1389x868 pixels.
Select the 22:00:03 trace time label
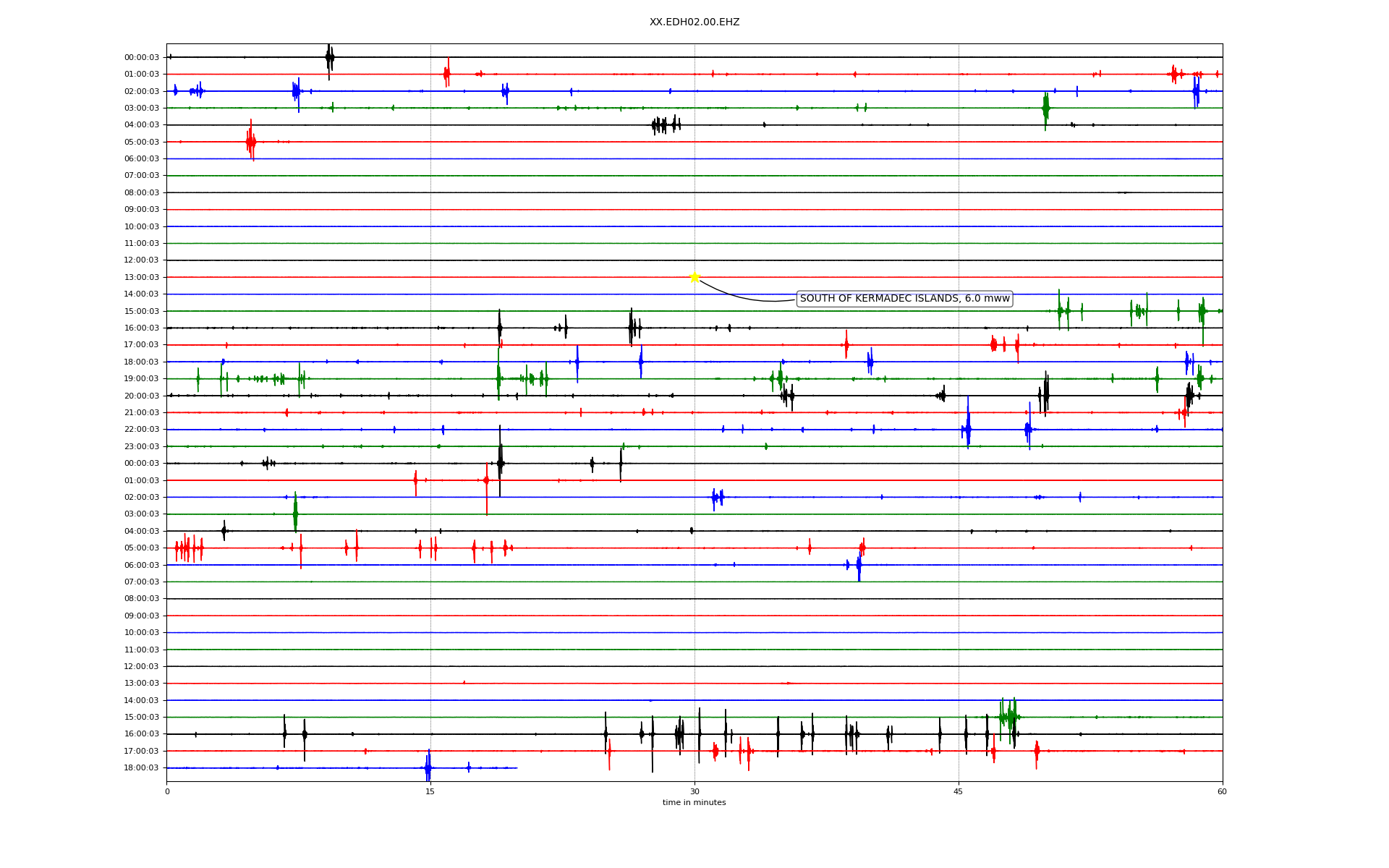(x=142, y=430)
